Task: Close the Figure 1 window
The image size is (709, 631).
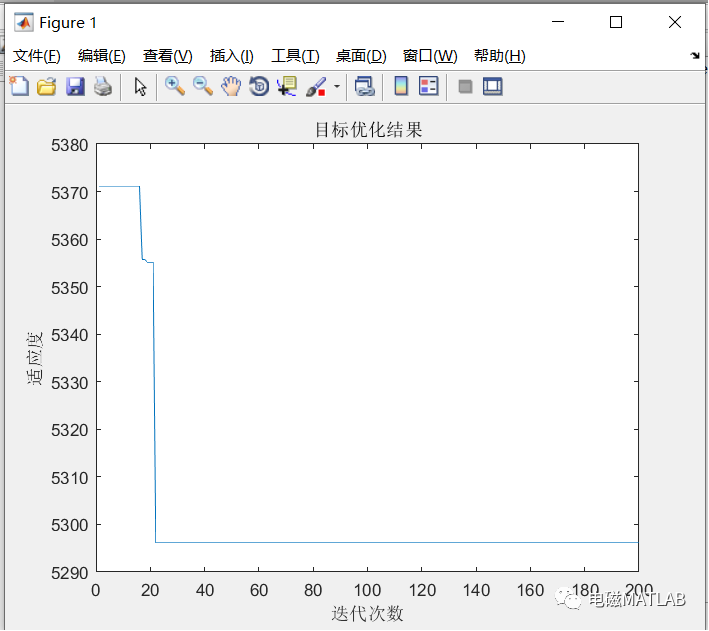Action: 675,22
